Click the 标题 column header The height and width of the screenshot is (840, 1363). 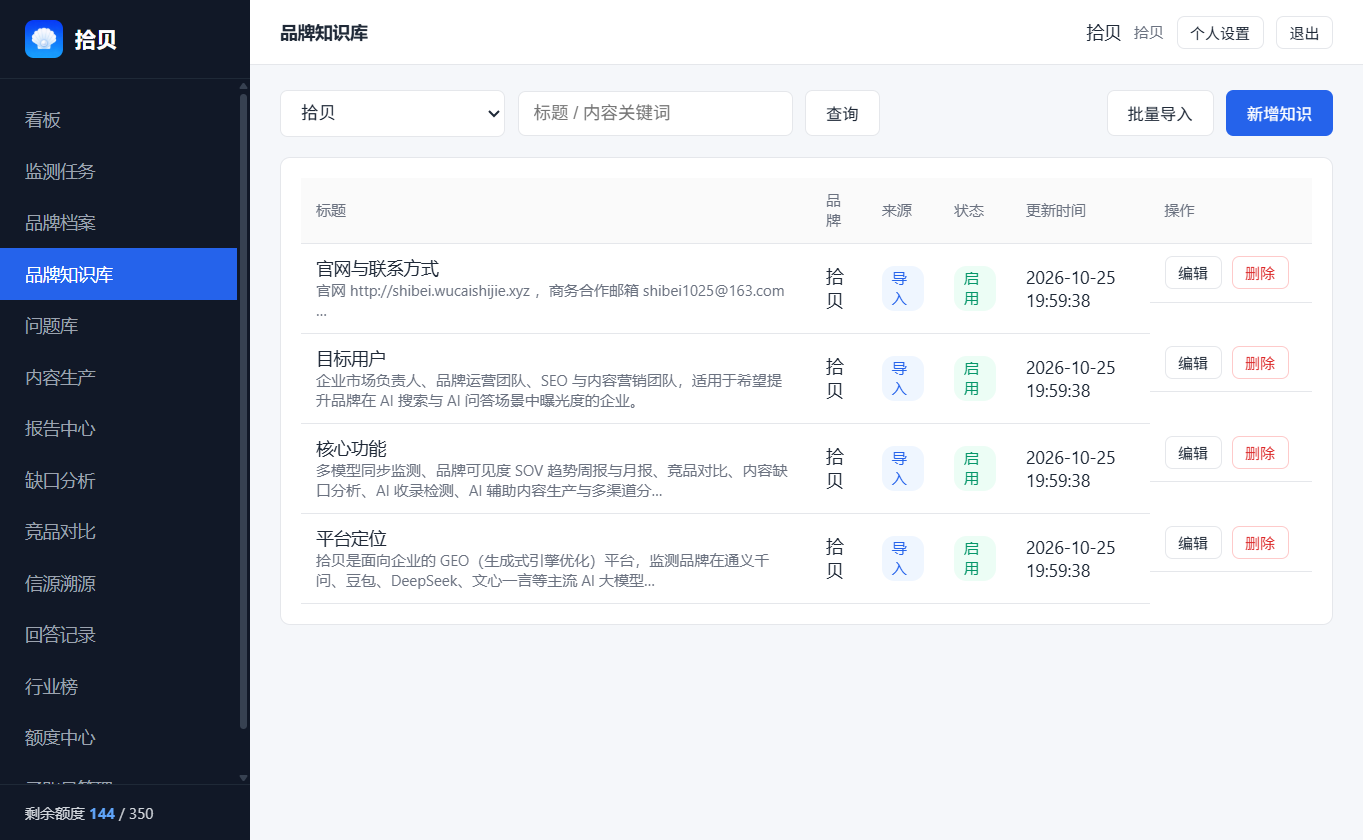tap(331, 211)
